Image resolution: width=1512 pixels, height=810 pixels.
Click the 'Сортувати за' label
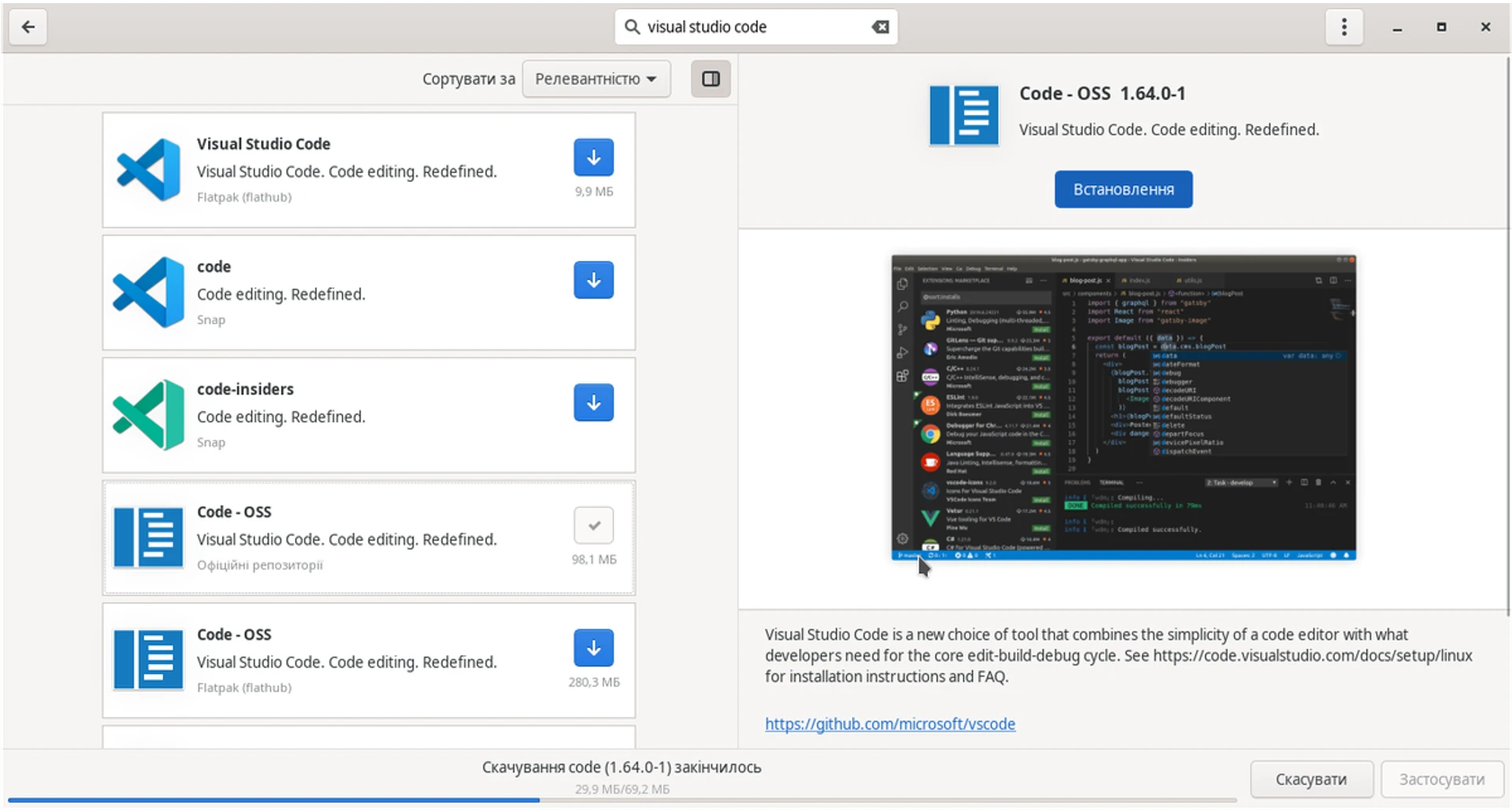469,79
